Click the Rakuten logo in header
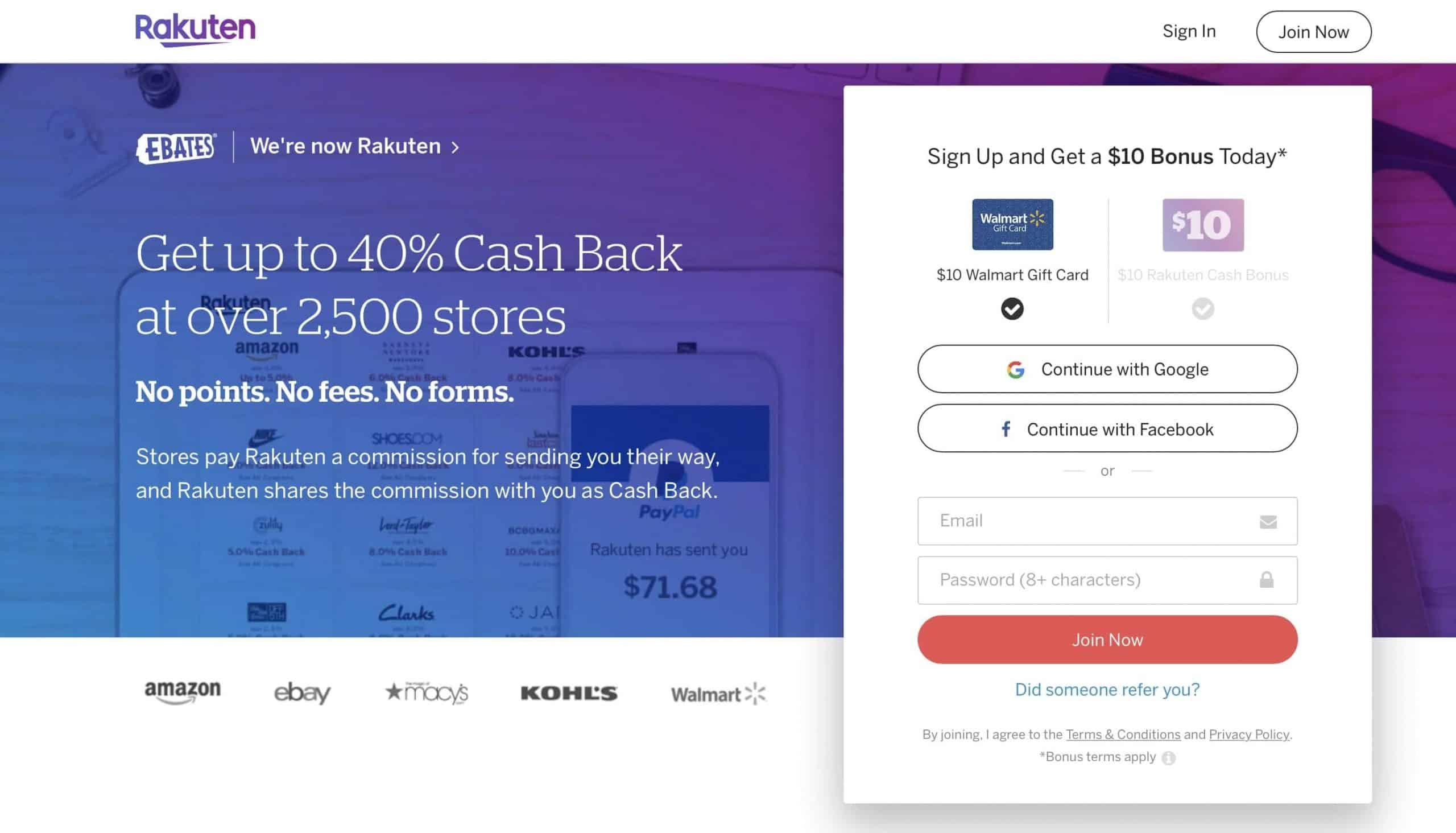 195,30
